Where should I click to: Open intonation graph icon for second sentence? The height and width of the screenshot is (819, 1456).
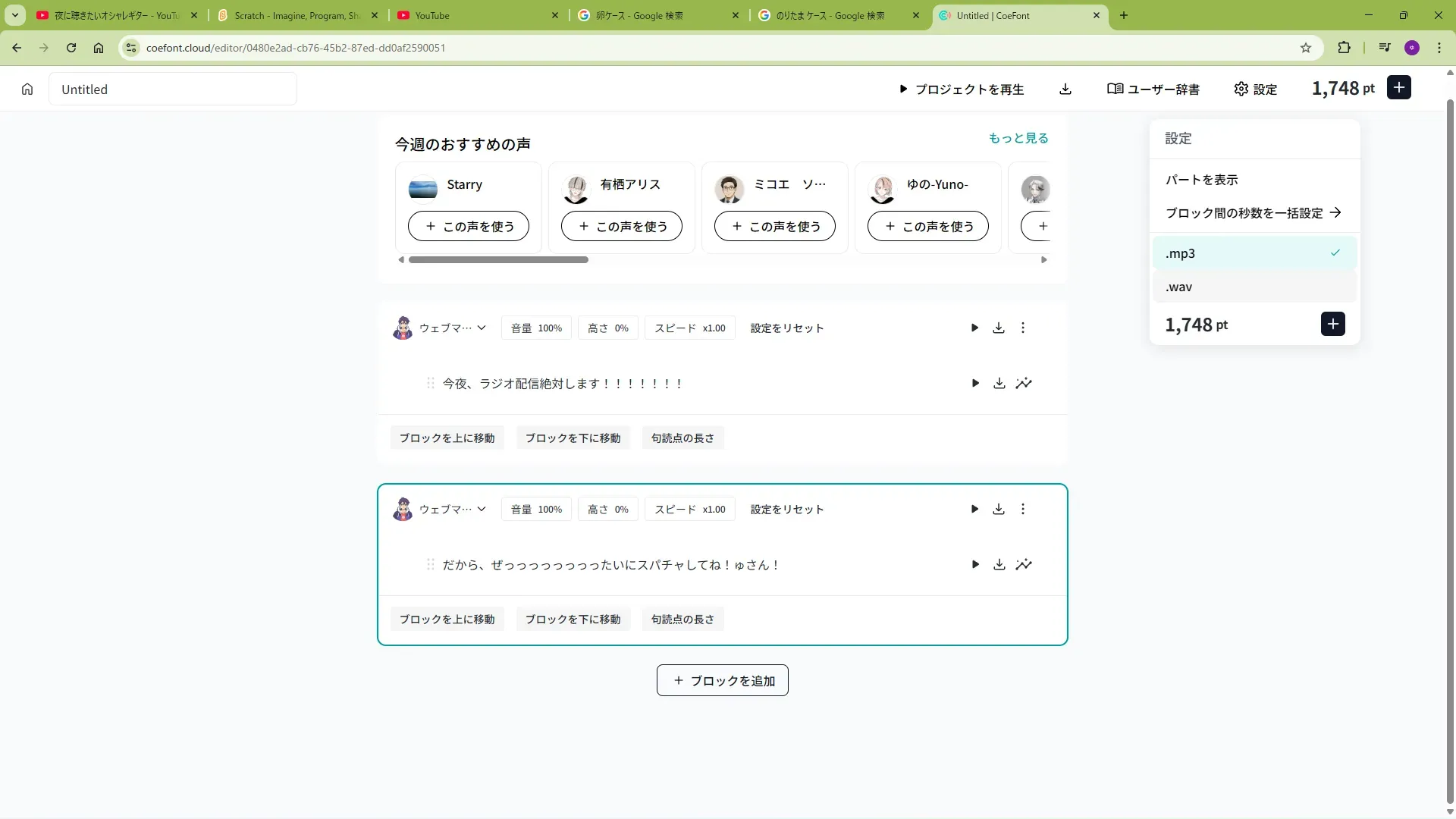pos(1024,565)
